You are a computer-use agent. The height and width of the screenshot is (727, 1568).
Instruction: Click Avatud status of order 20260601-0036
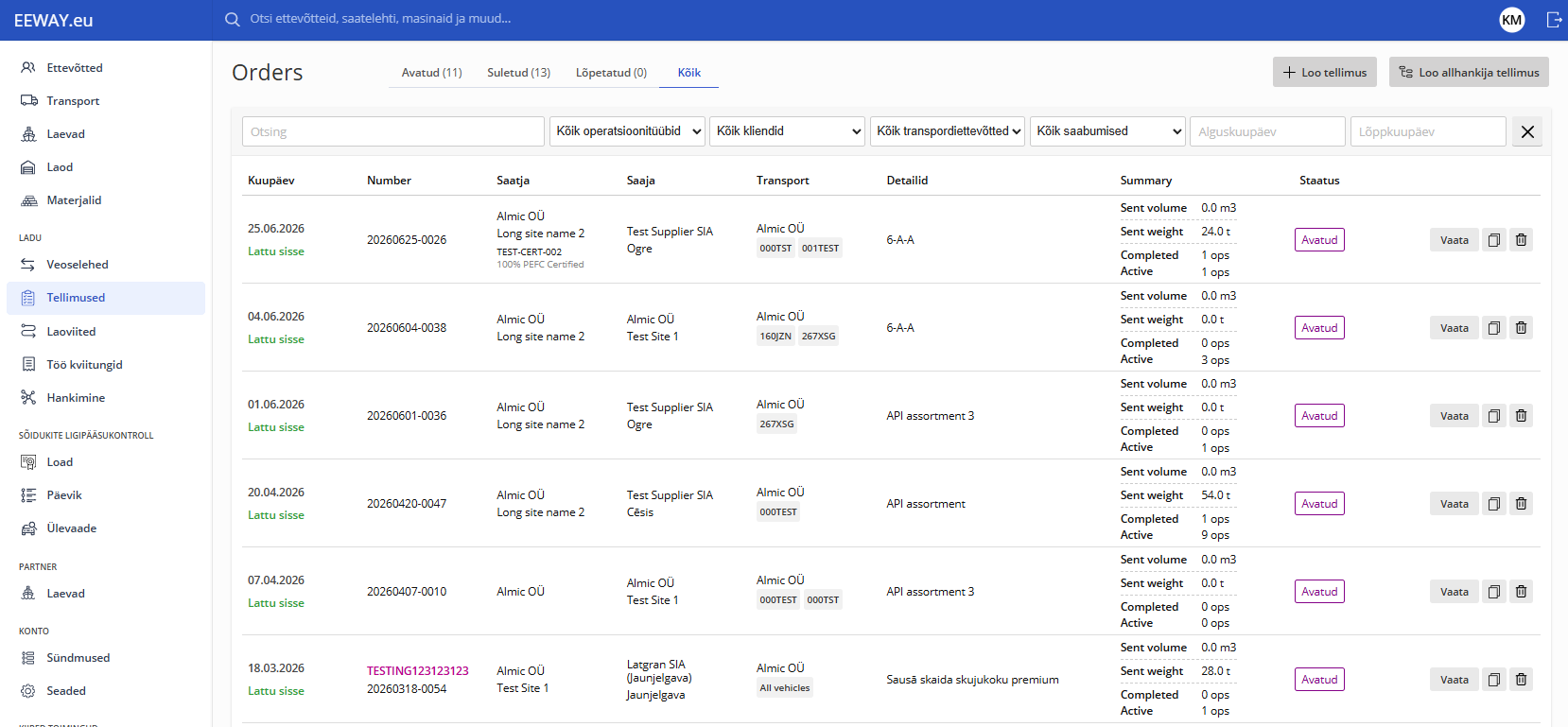1319,416
